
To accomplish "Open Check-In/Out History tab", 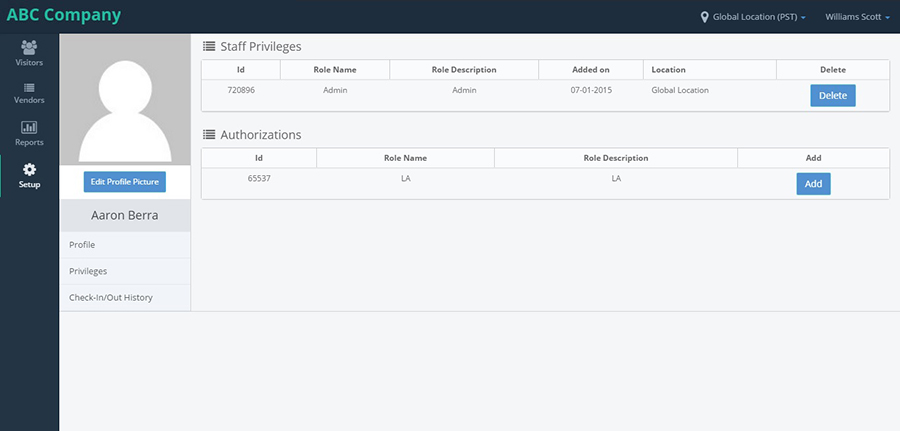I will [125, 298].
